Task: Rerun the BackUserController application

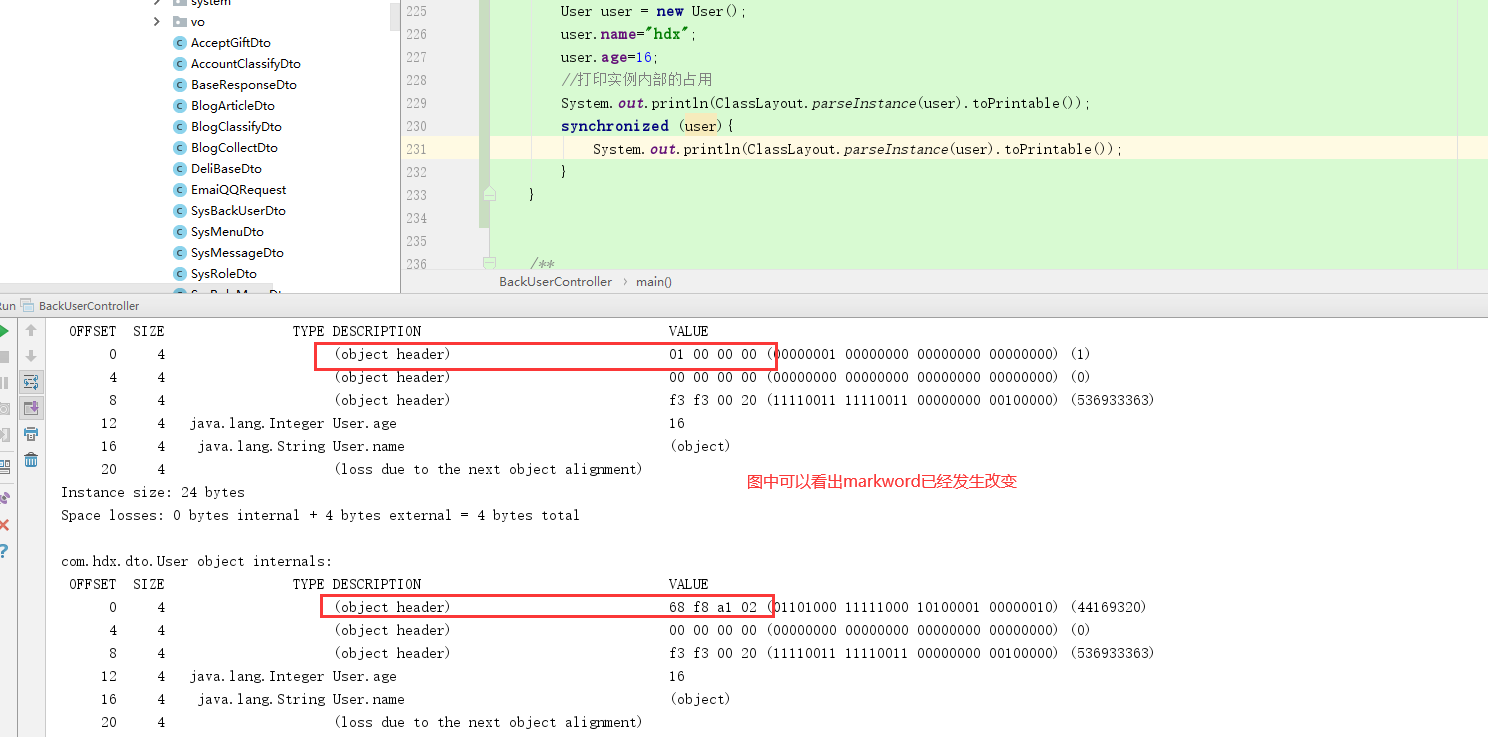Action: coord(4,330)
